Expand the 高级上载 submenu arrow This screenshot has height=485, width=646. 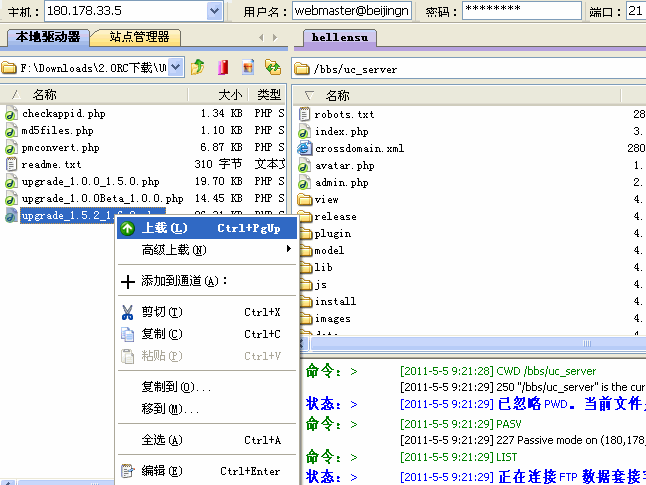click(289, 249)
